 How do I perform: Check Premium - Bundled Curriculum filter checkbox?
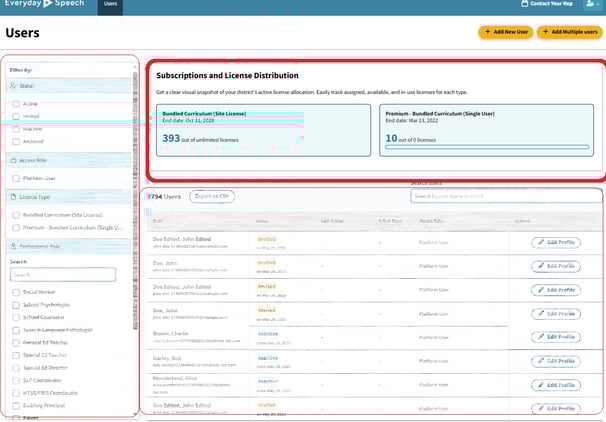click(16, 228)
